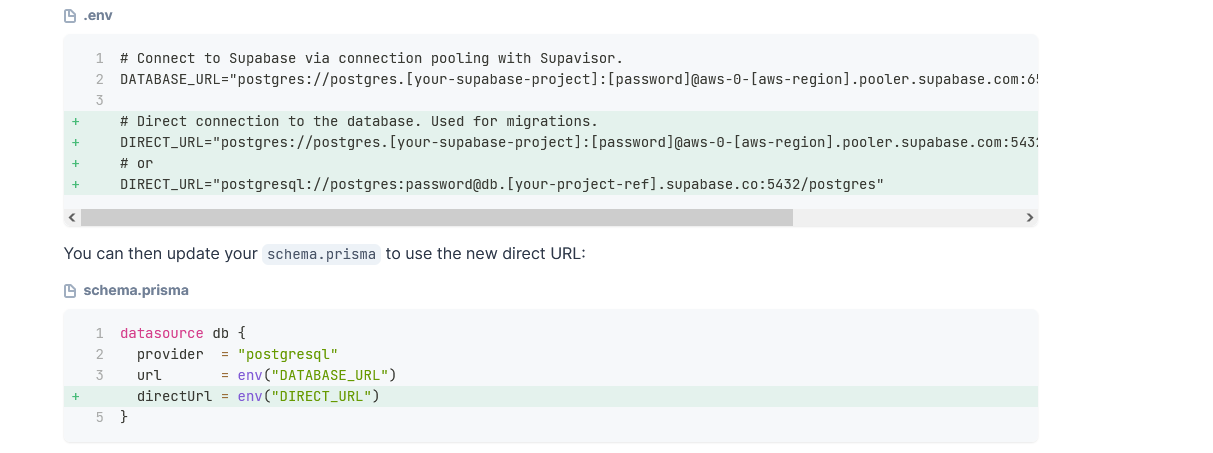The height and width of the screenshot is (453, 1213).
Task: Click the schema.prisma filename heading above the code
Action: (136, 291)
